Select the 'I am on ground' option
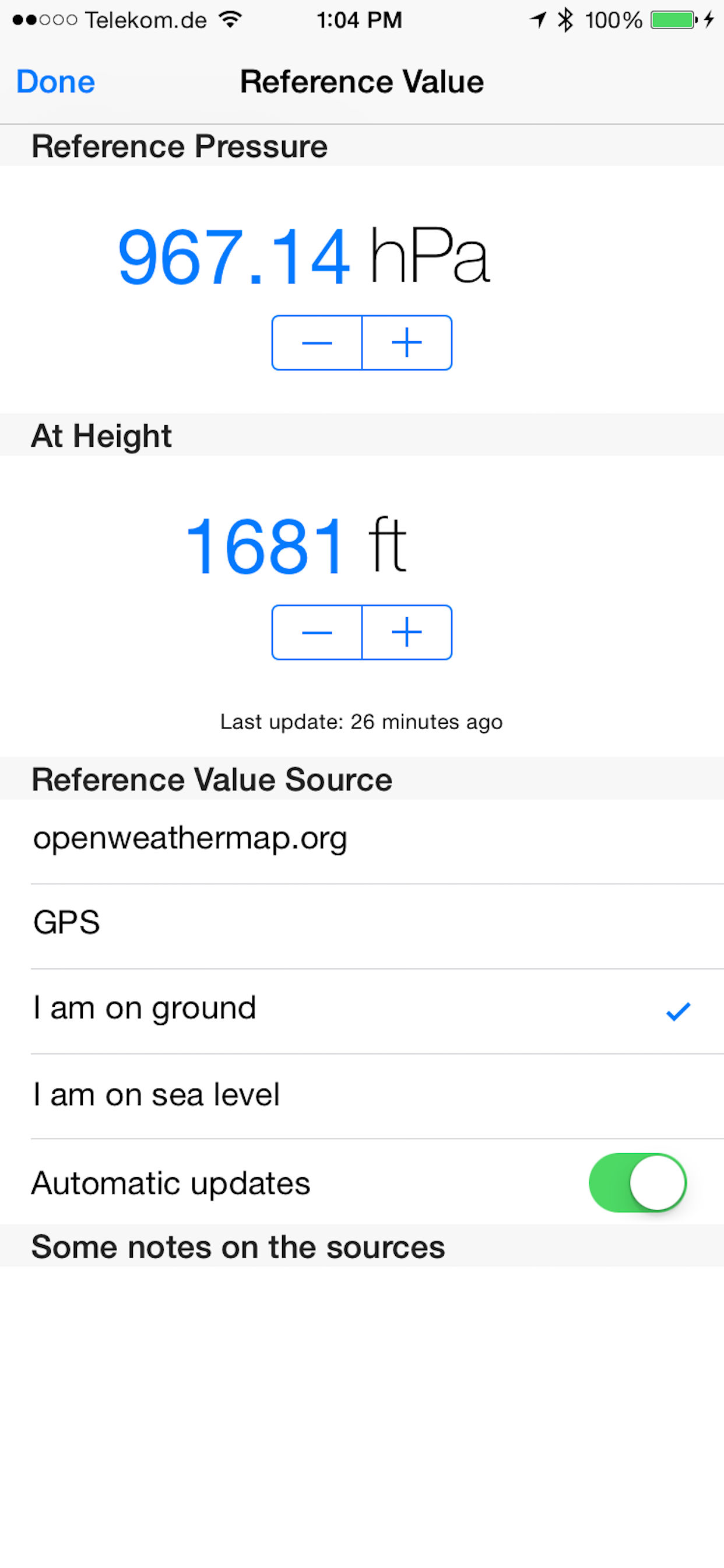Viewport: 724px width, 1568px height. pyautogui.click(x=362, y=1010)
